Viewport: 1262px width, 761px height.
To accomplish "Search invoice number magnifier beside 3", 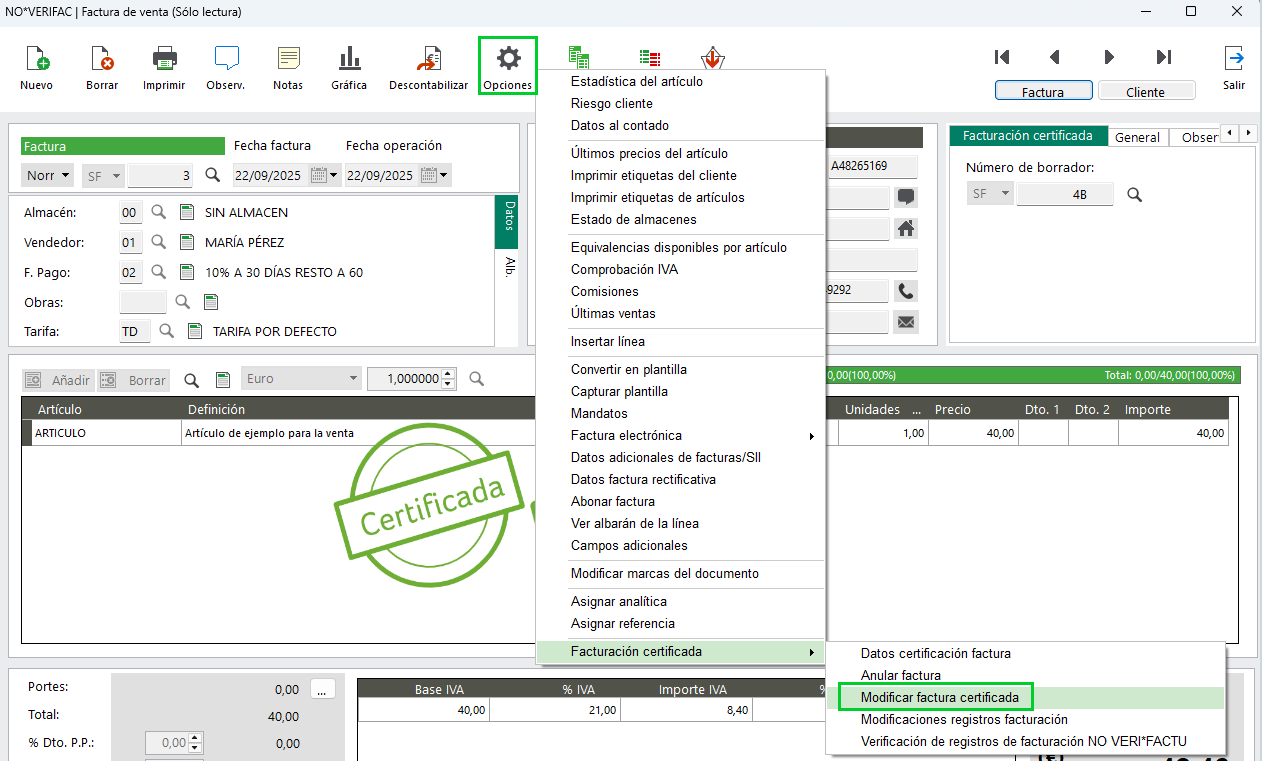I will (x=213, y=175).
